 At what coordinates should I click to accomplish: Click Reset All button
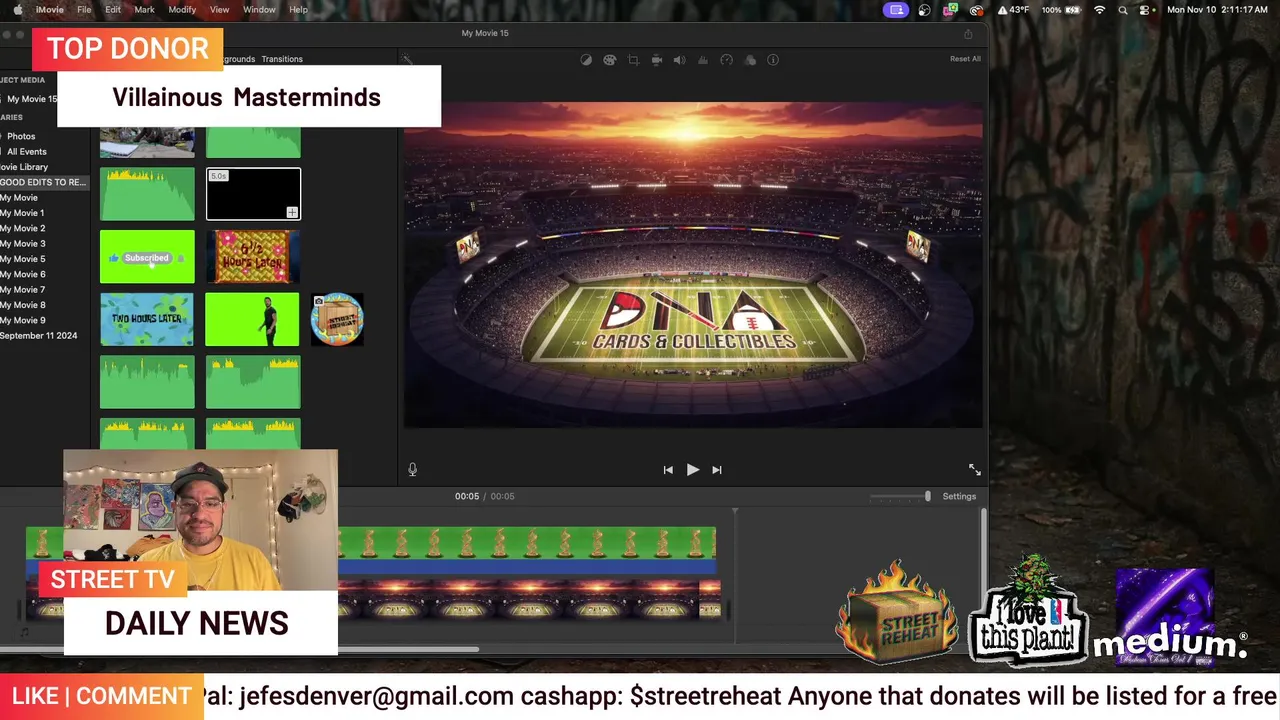(x=965, y=59)
